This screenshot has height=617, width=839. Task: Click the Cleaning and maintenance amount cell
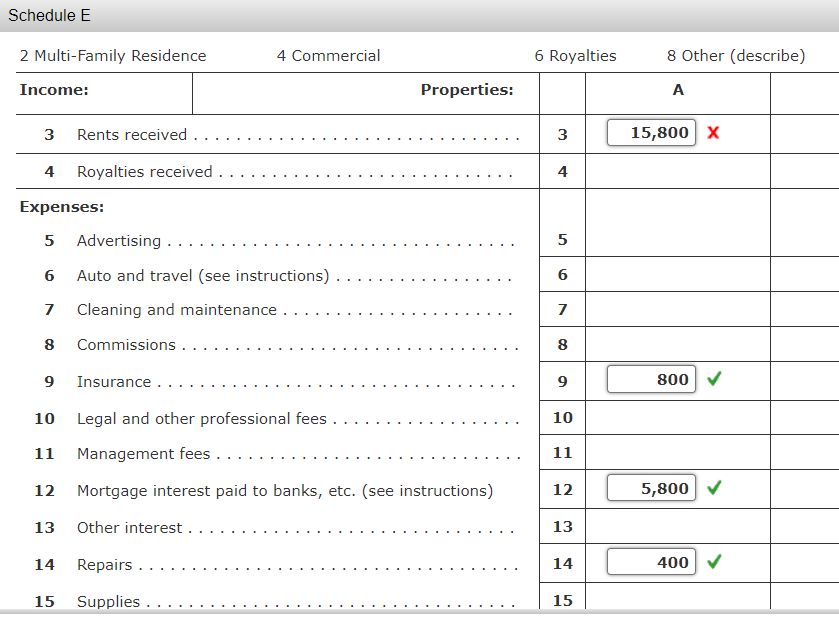tap(678, 309)
